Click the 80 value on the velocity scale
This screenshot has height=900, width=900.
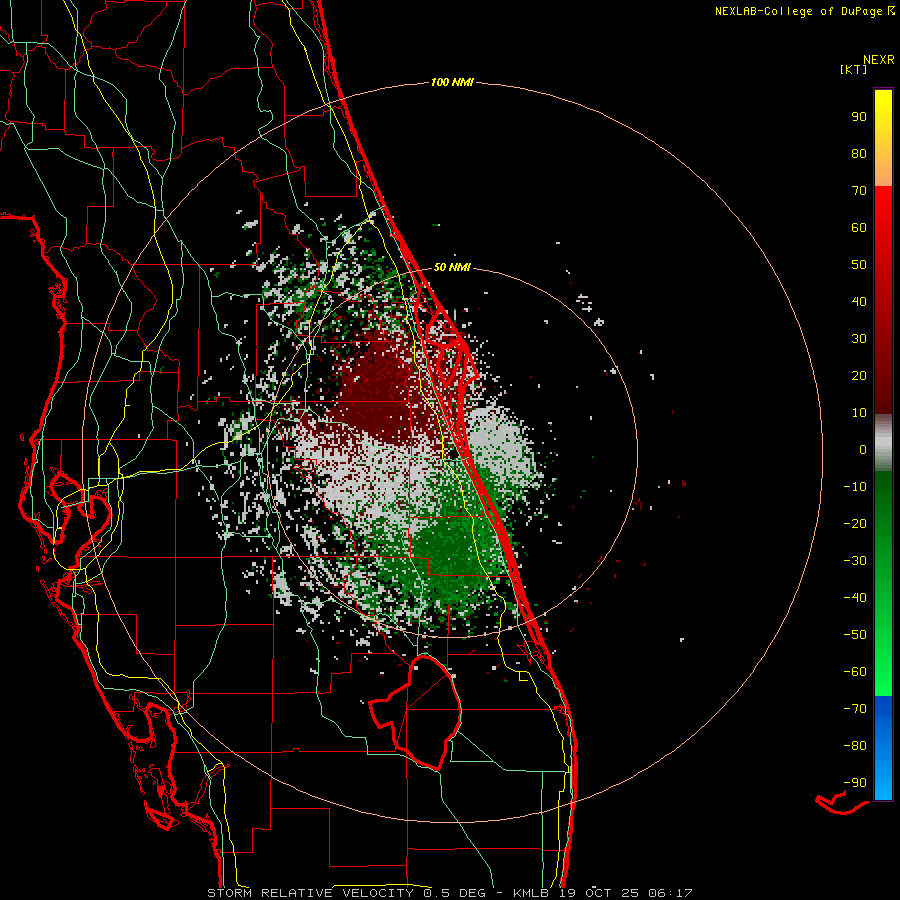[859, 153]
